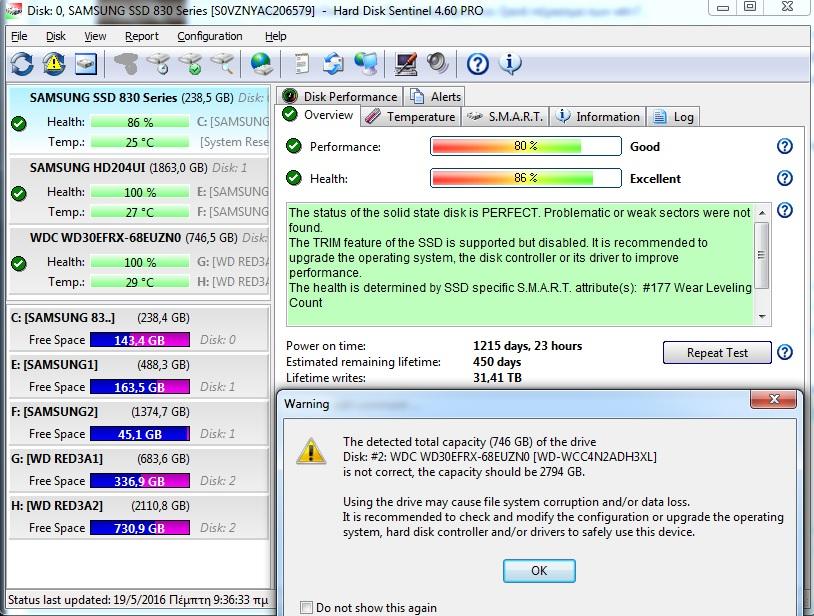Image resolution: width=814 pixels, height=616 pixels.
Task: Click the grayed disk test toolbar icon
Action: click(x=126, y=64)
